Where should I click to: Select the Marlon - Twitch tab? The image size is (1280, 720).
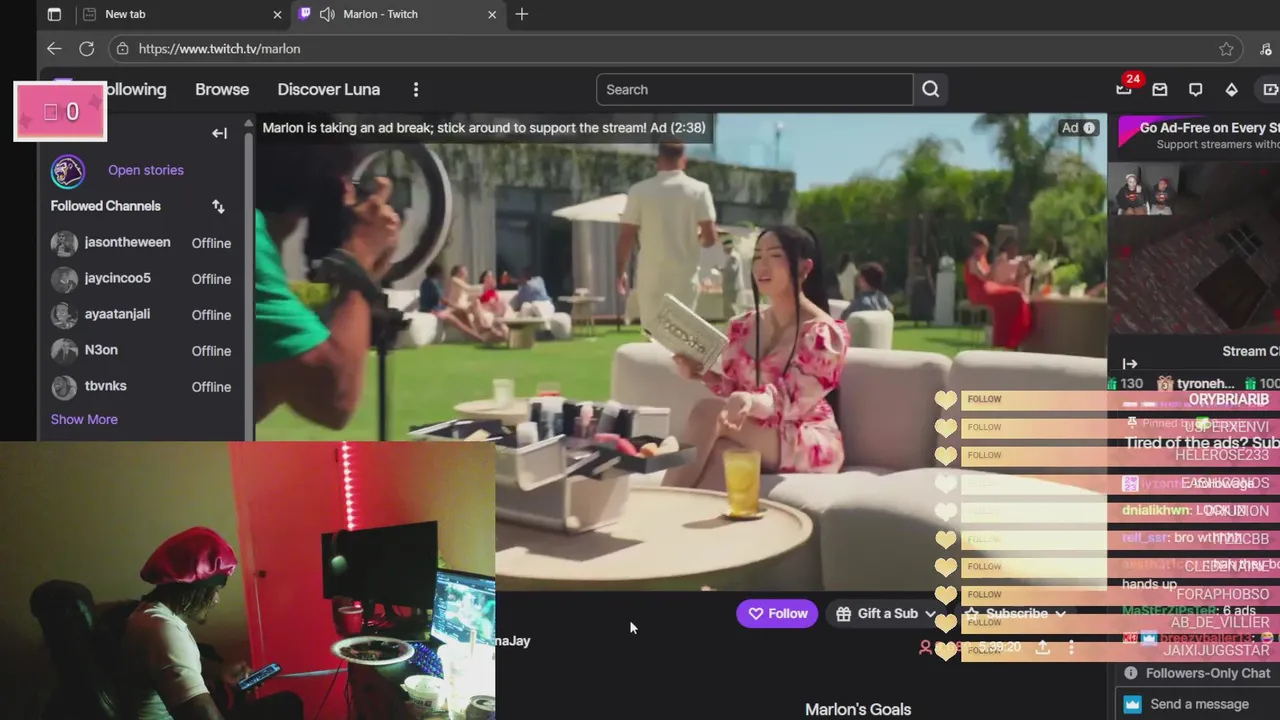click(x=397, y=14)
